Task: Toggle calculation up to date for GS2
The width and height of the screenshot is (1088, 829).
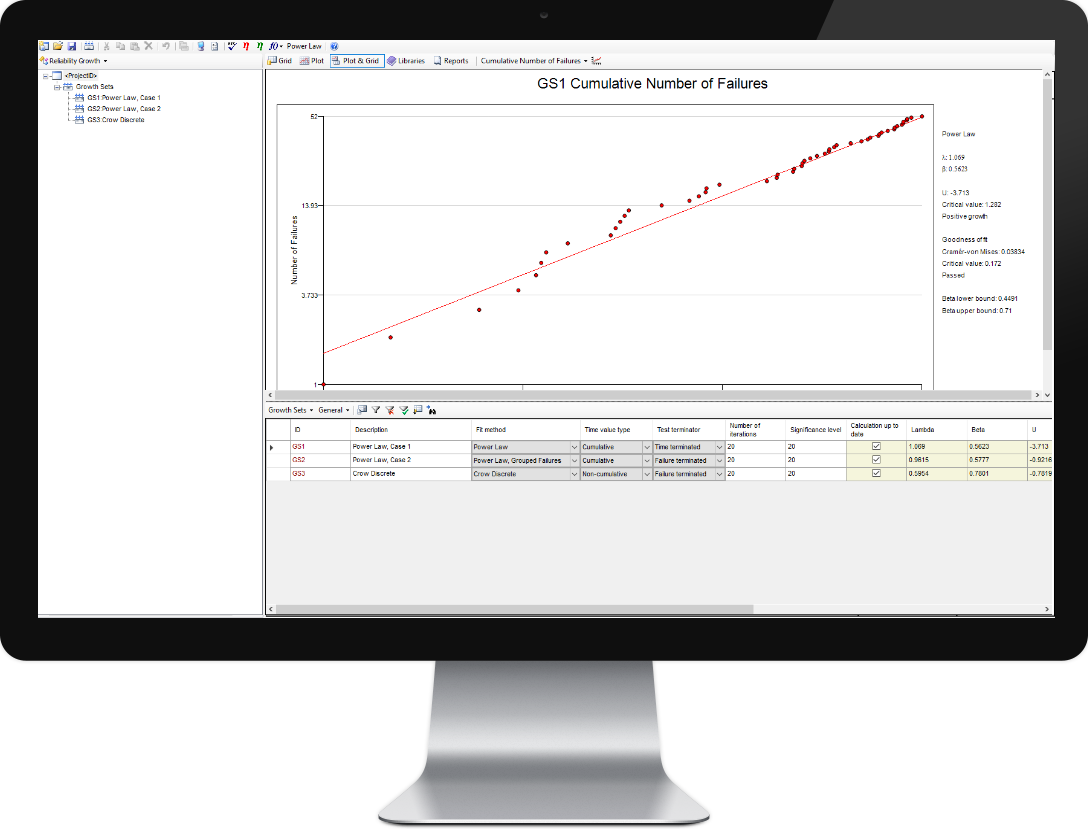Action: [877, 460]
